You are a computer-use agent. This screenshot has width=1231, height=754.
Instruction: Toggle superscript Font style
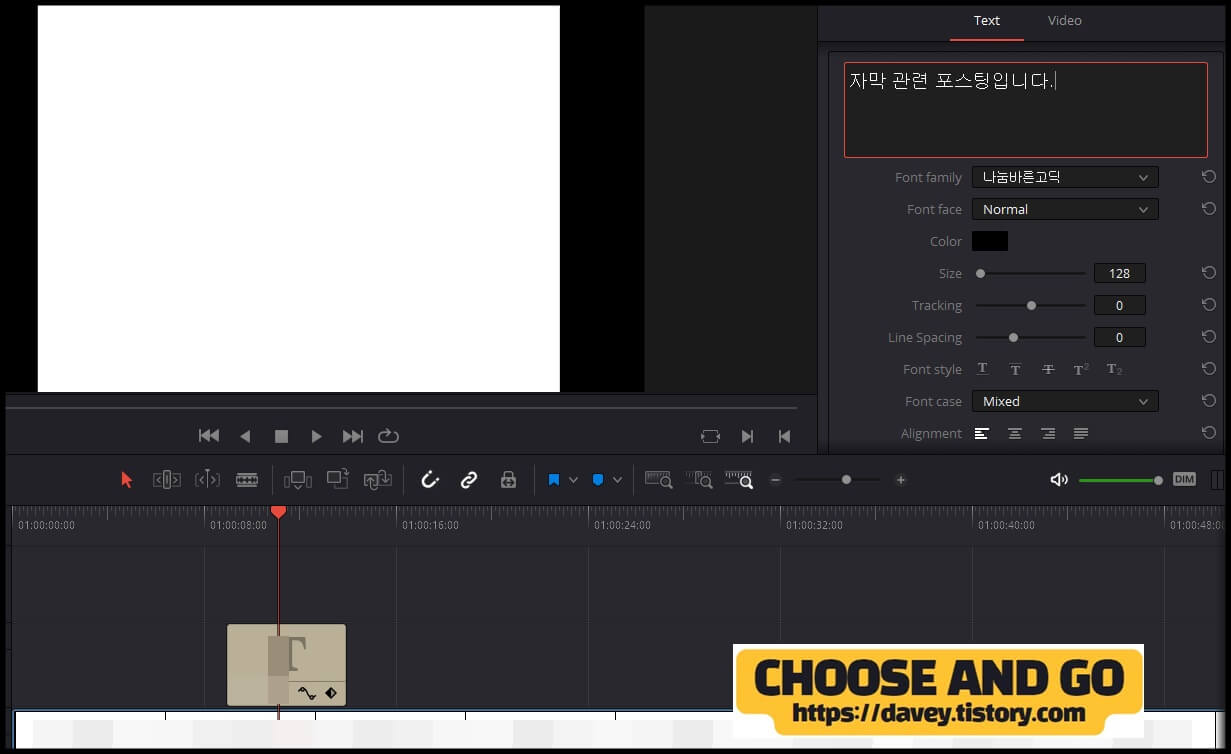point(1081,369)
